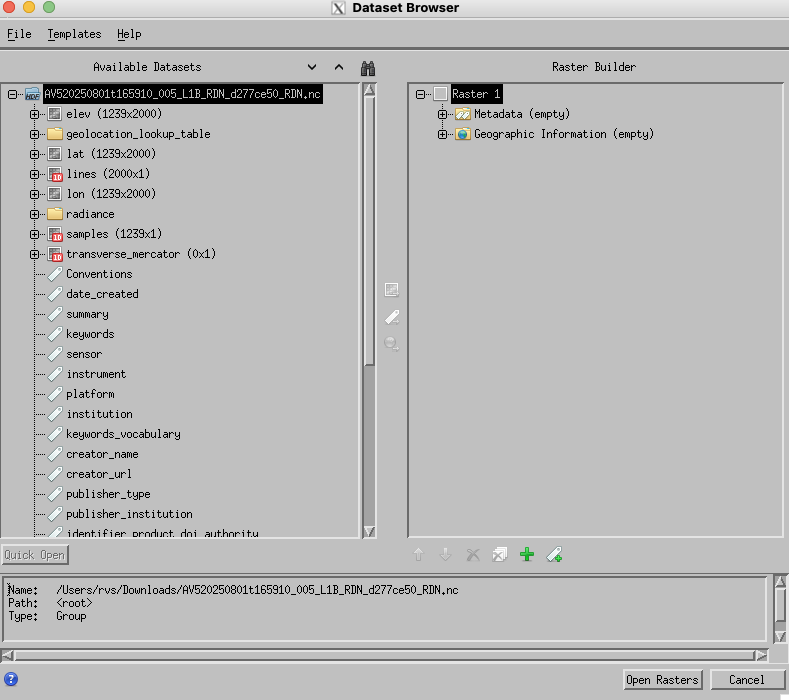Click the add dataset to raster icon
789x700 pixels.
[391, 290]
